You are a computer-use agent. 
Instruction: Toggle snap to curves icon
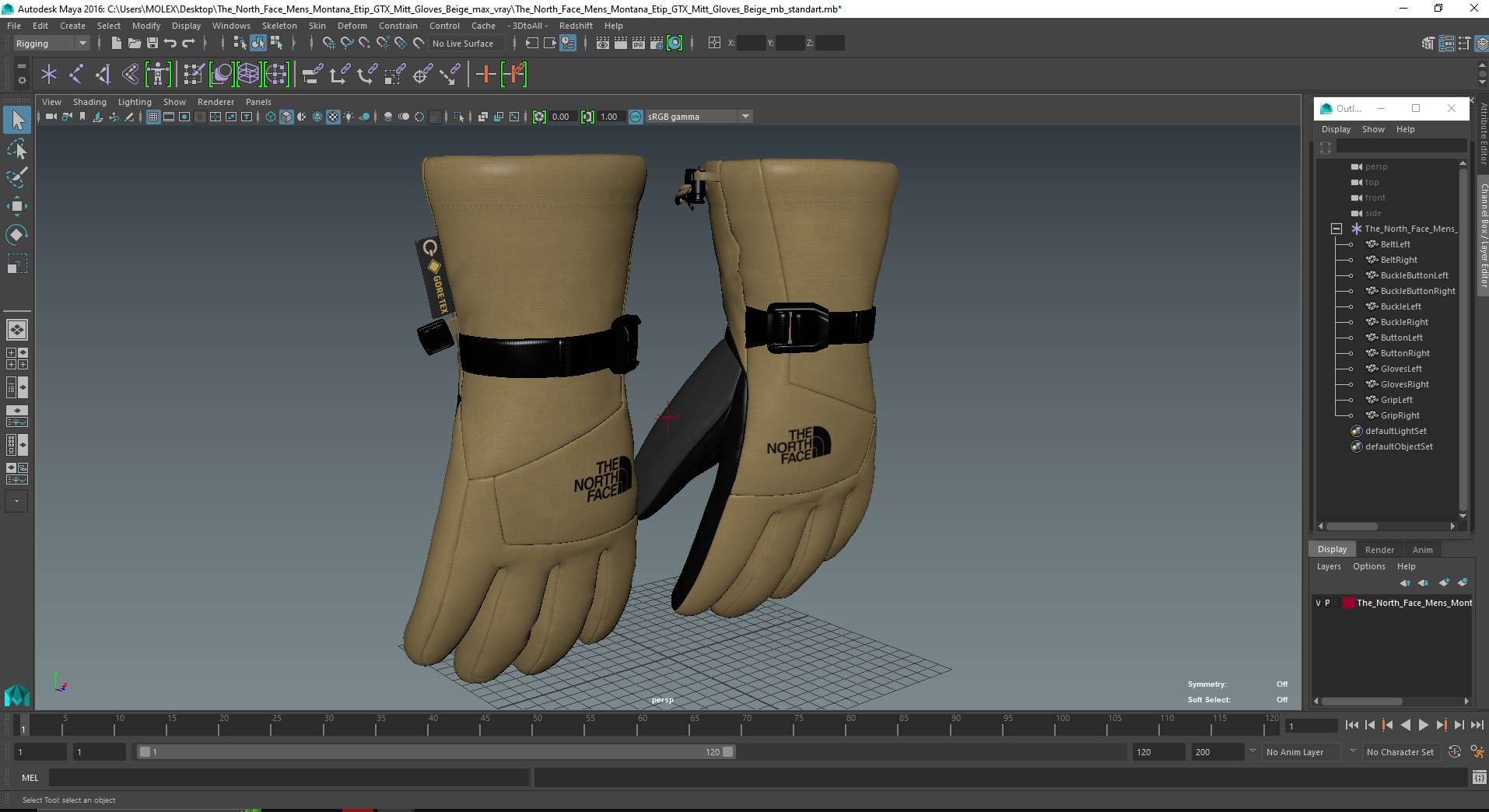tap(347, 44)
